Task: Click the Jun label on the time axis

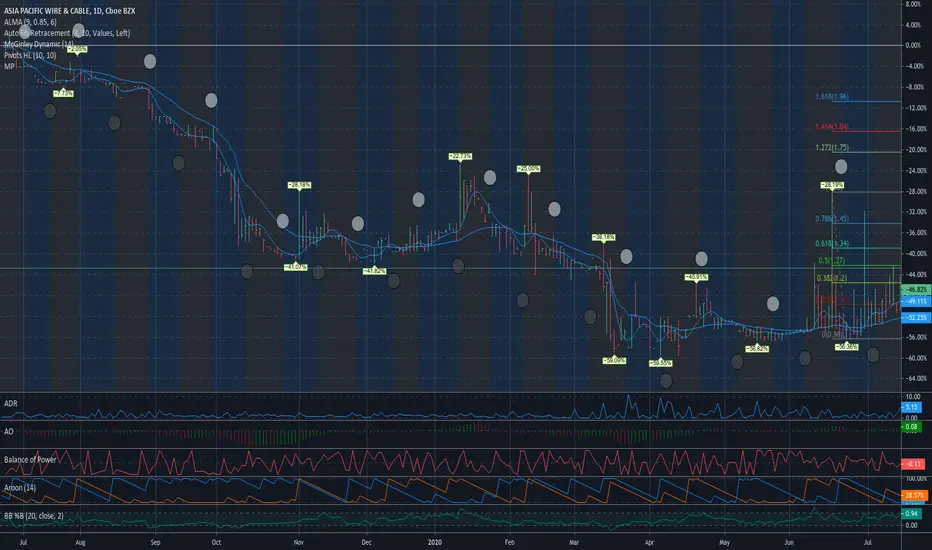Action: click(x=789, y=542)
